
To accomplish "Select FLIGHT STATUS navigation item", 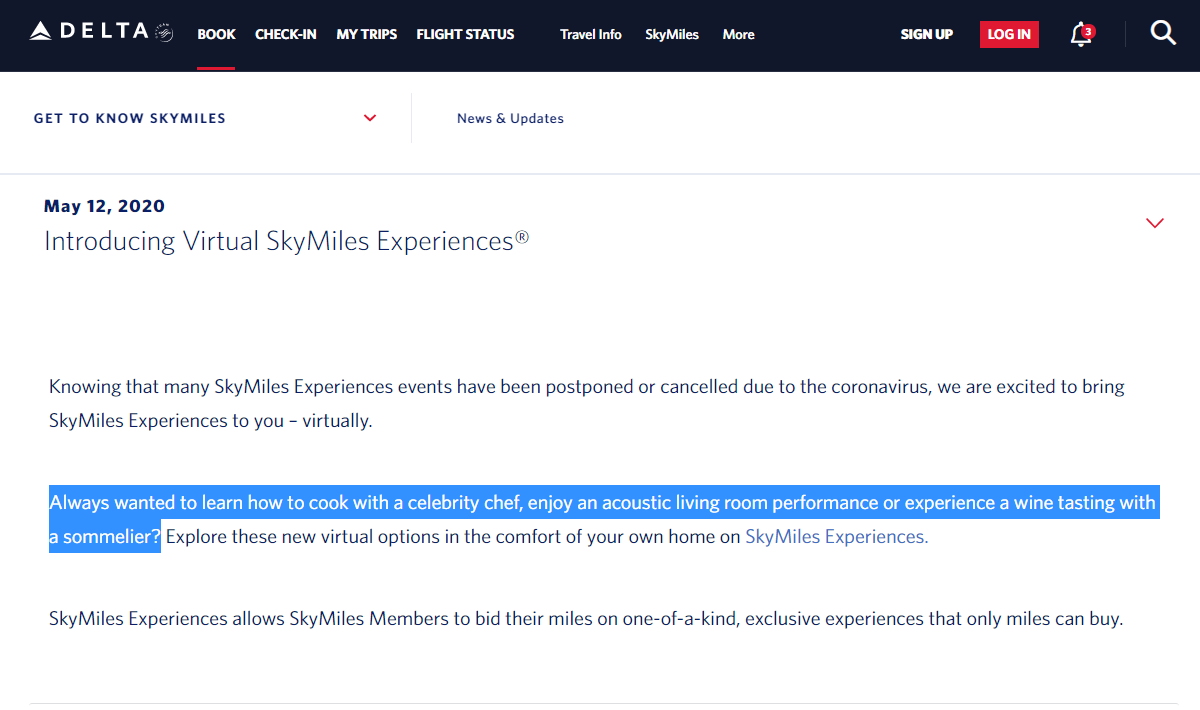I will pos(465,34).
